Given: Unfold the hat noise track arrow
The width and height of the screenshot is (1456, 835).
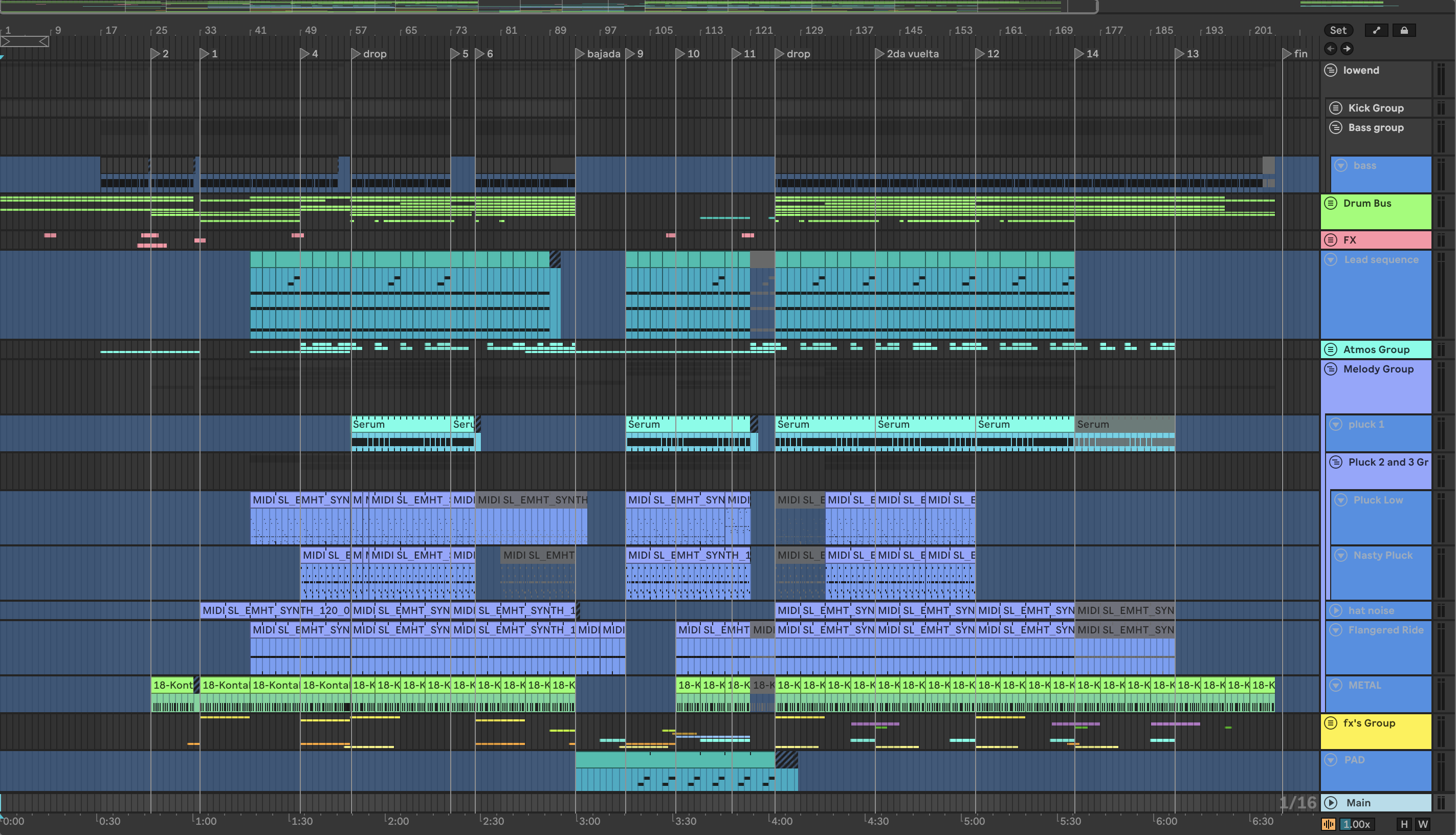Looking at the screenshot, I should (1336, 610).
